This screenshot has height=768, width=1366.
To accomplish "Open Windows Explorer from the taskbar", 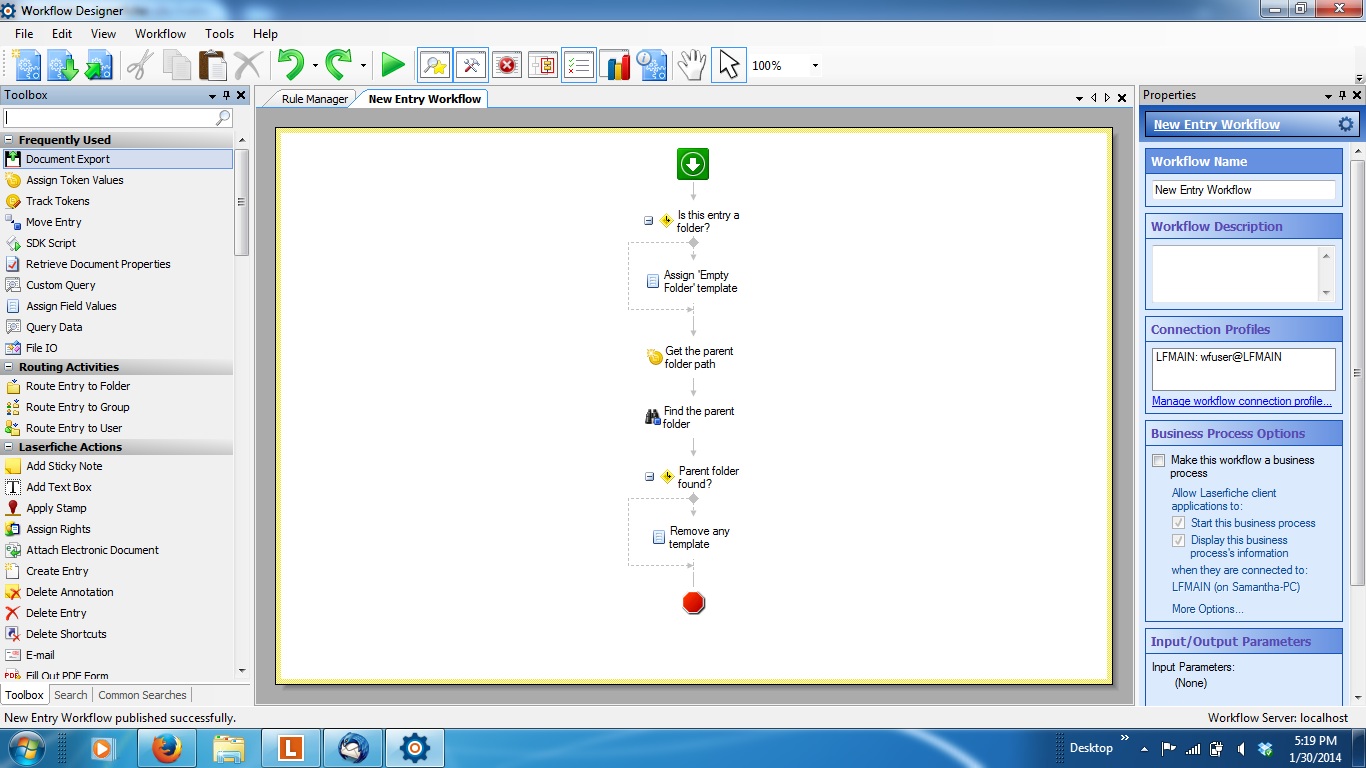I will point(229,748).
